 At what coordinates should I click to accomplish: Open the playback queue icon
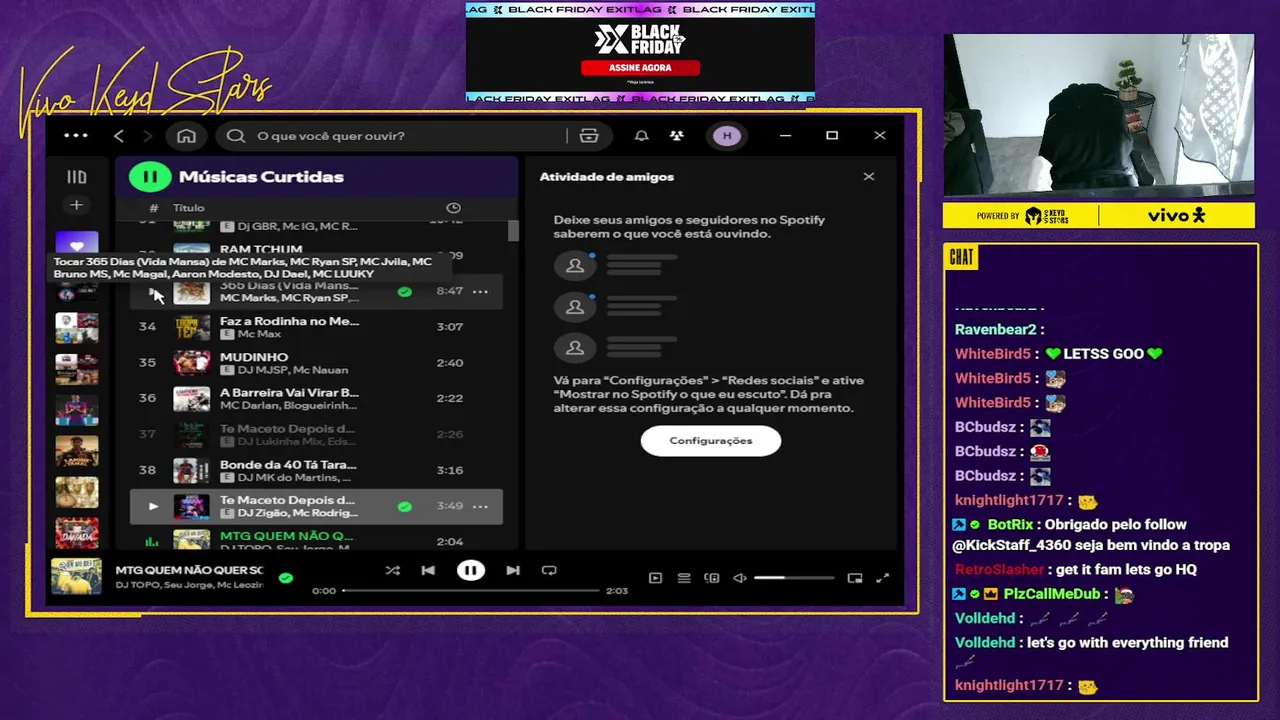point(684,578)
